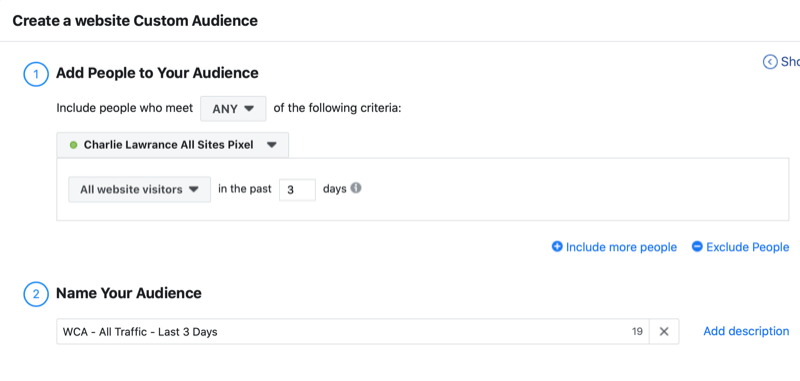Open the All website visitors dropdown
The height and width of the screenshot is (381, 800).
(140, 189)
